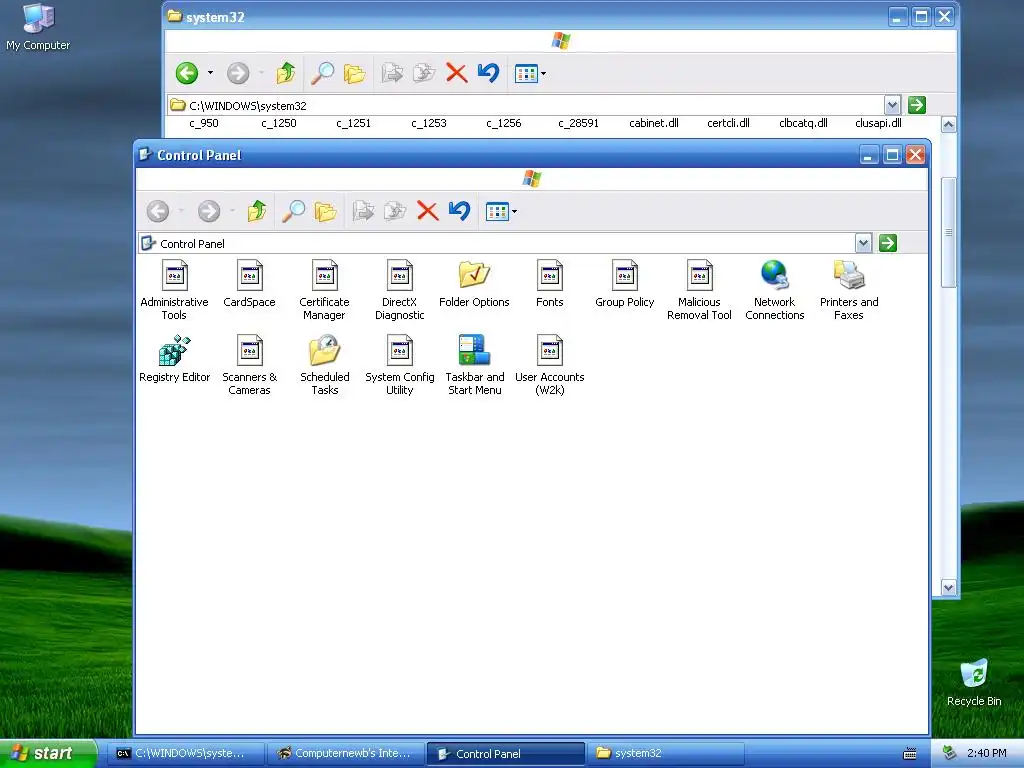
Task: Open Scheduled Tasks
Action: [x=325, y=365]
